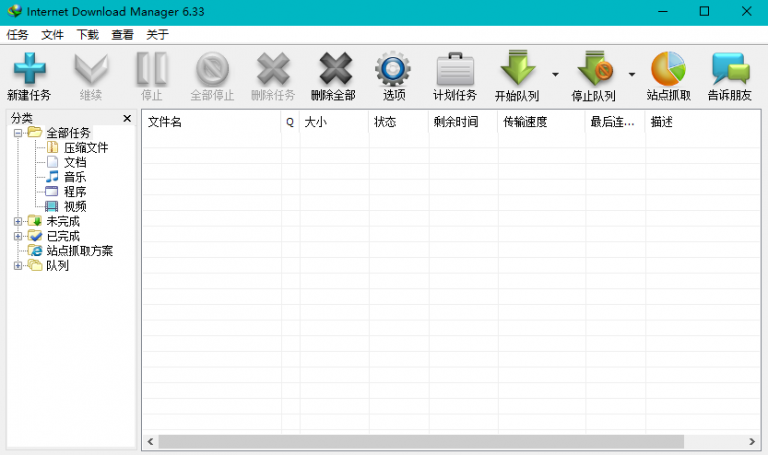Viewport: 768px width, 455px height.
Task: Click the 全部停止 toolbar icon
Action: point(212,69)
